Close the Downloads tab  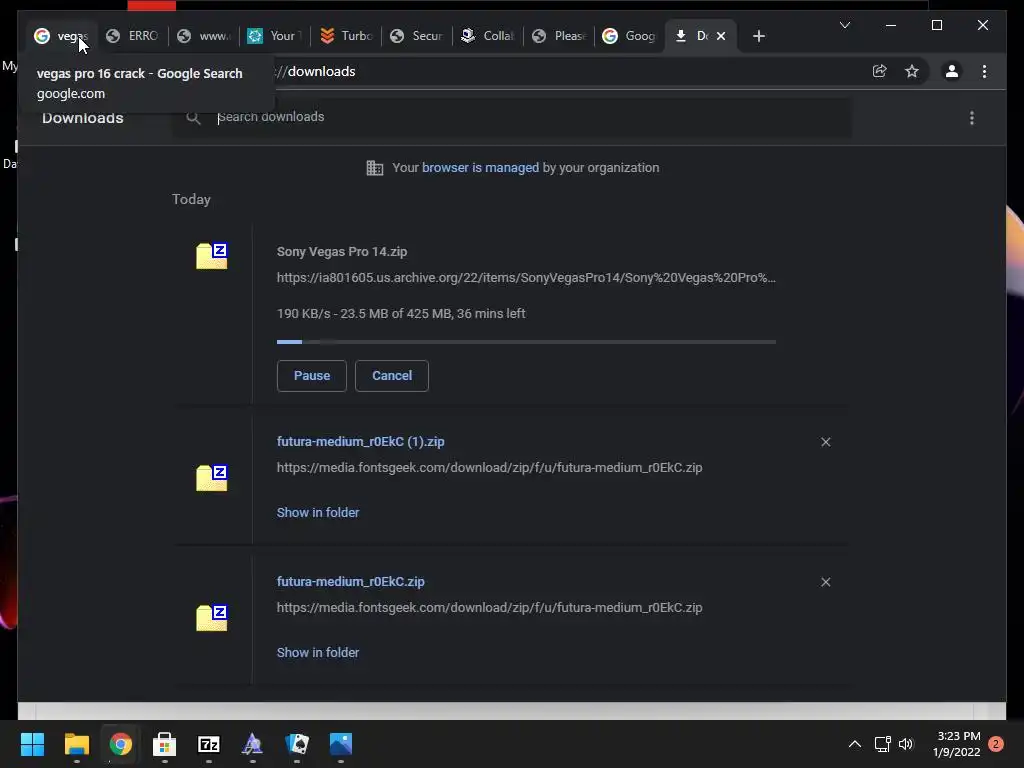click(x=721, y=36)
